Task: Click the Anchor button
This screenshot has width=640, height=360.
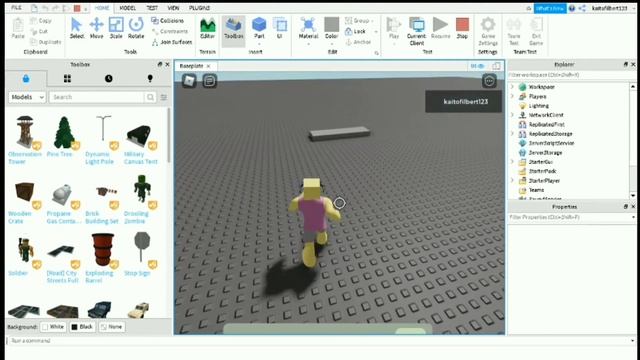Action: [x=358, y=42]
